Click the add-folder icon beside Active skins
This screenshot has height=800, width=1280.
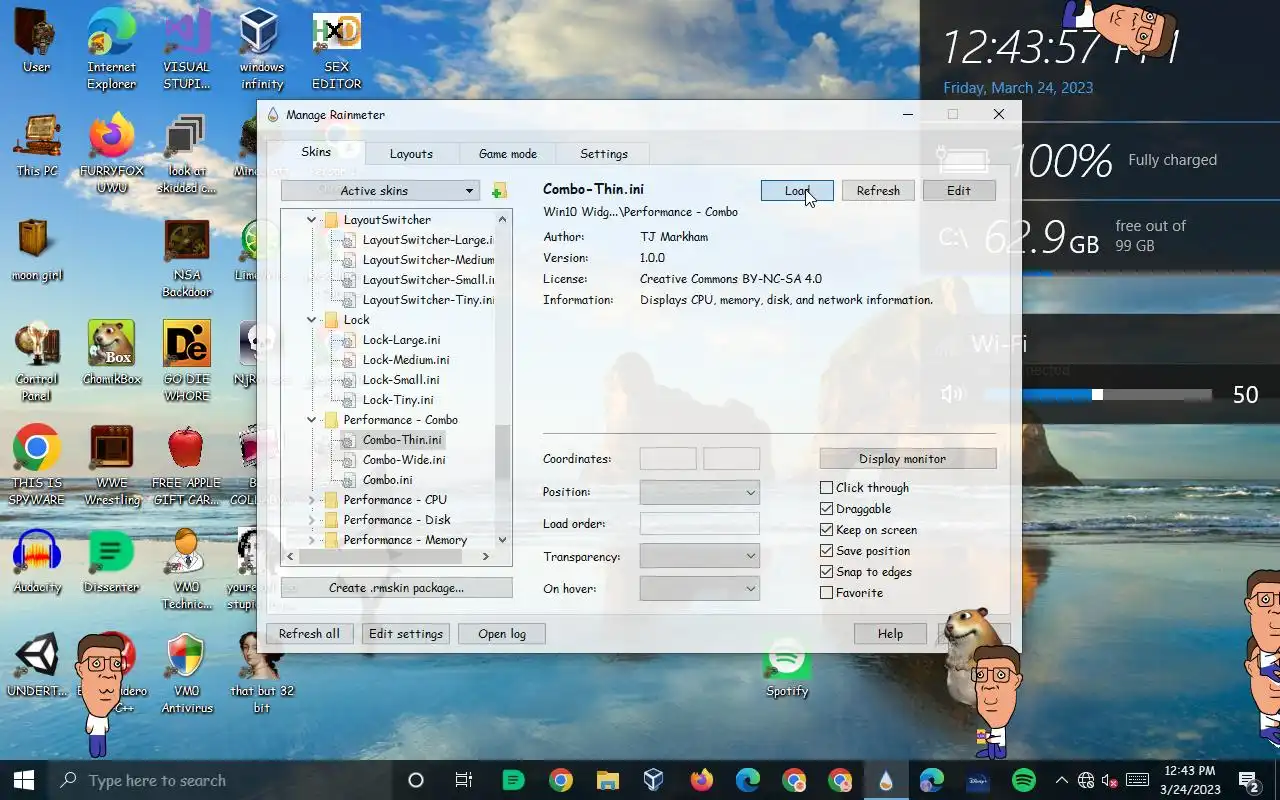click(x=499, y=191)
